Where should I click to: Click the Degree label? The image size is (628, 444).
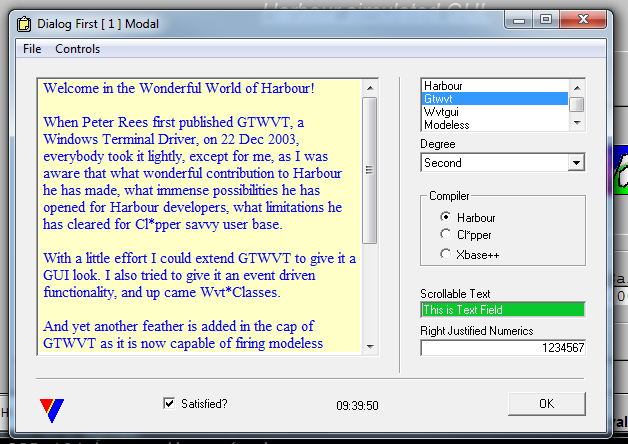click(x=438, y=144)
